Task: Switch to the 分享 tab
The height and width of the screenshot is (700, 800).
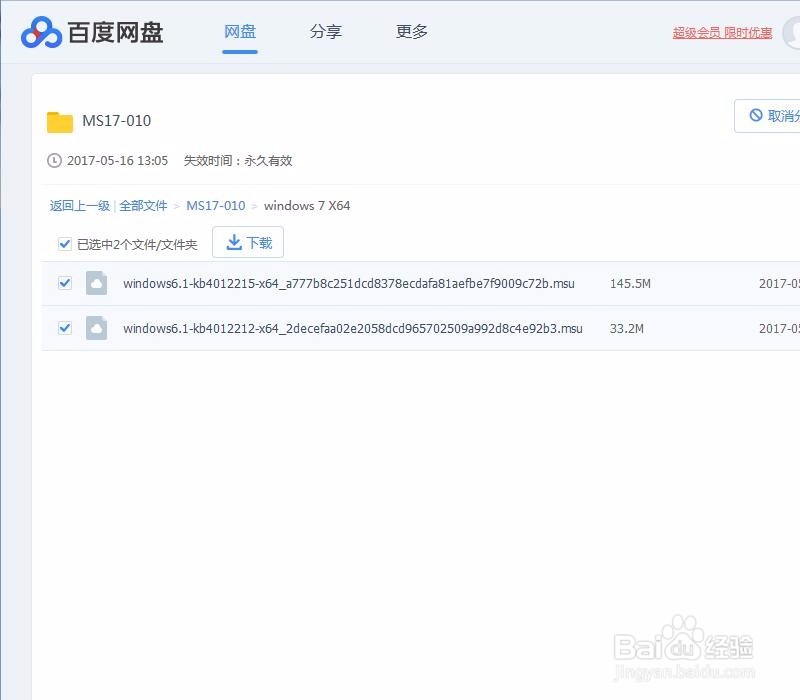Action: [x=325, y=31]
